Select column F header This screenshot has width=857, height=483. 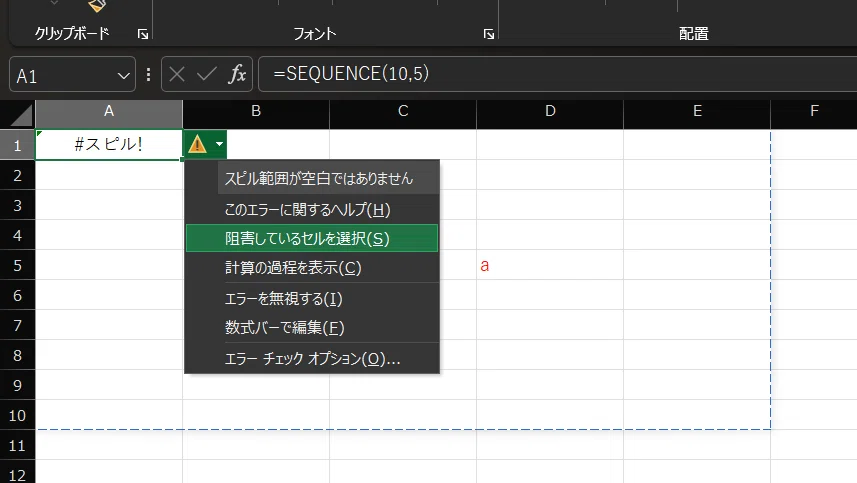pyautogui.click(x=814, y=114)
